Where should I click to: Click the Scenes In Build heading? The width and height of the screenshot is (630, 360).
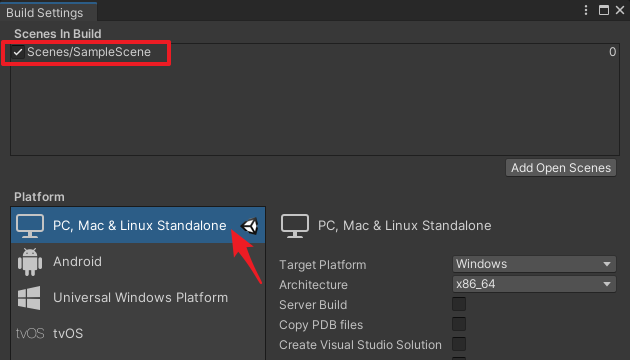[x=57, y=34]
